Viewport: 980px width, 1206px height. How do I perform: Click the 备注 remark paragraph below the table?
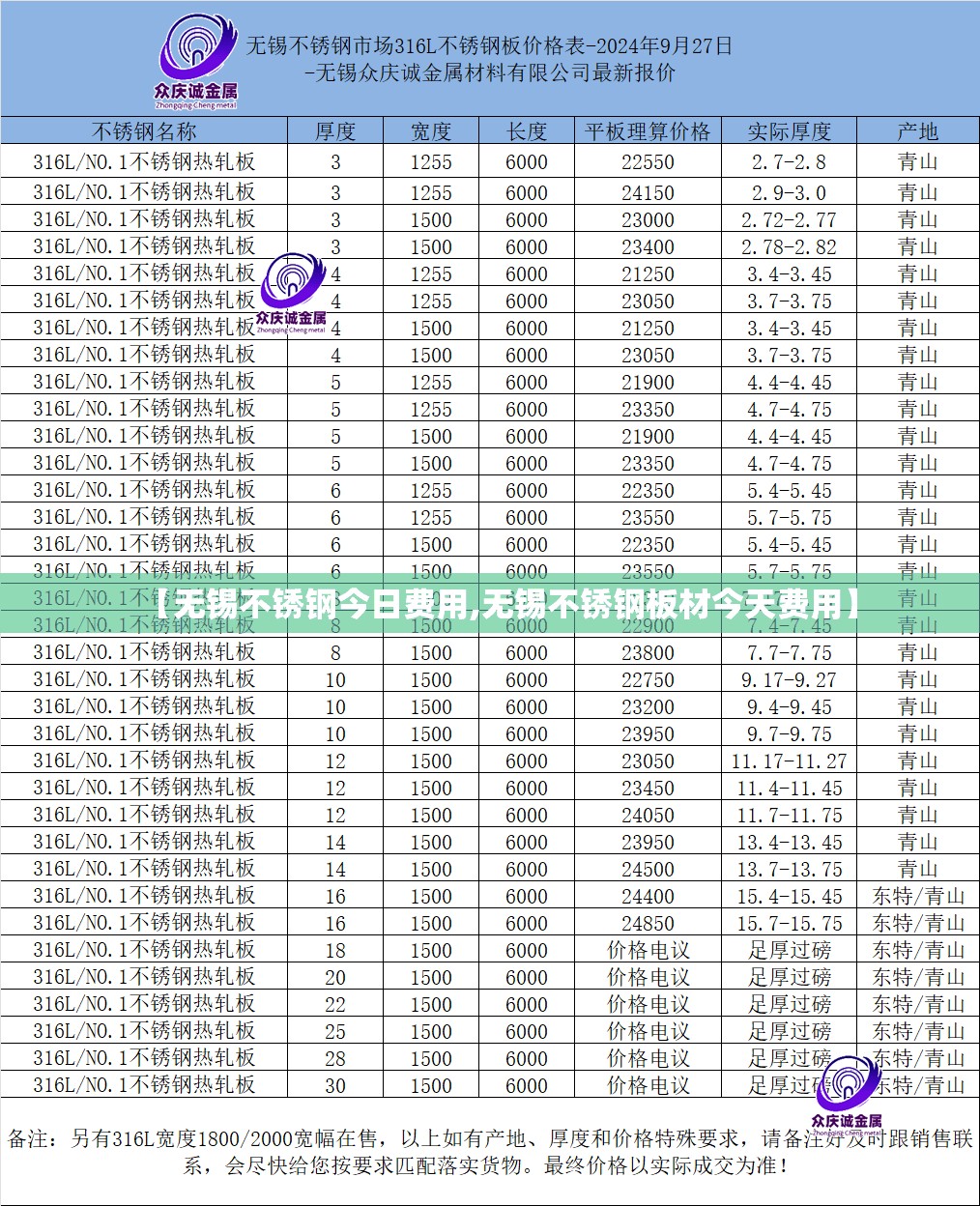click(490, 1151)
